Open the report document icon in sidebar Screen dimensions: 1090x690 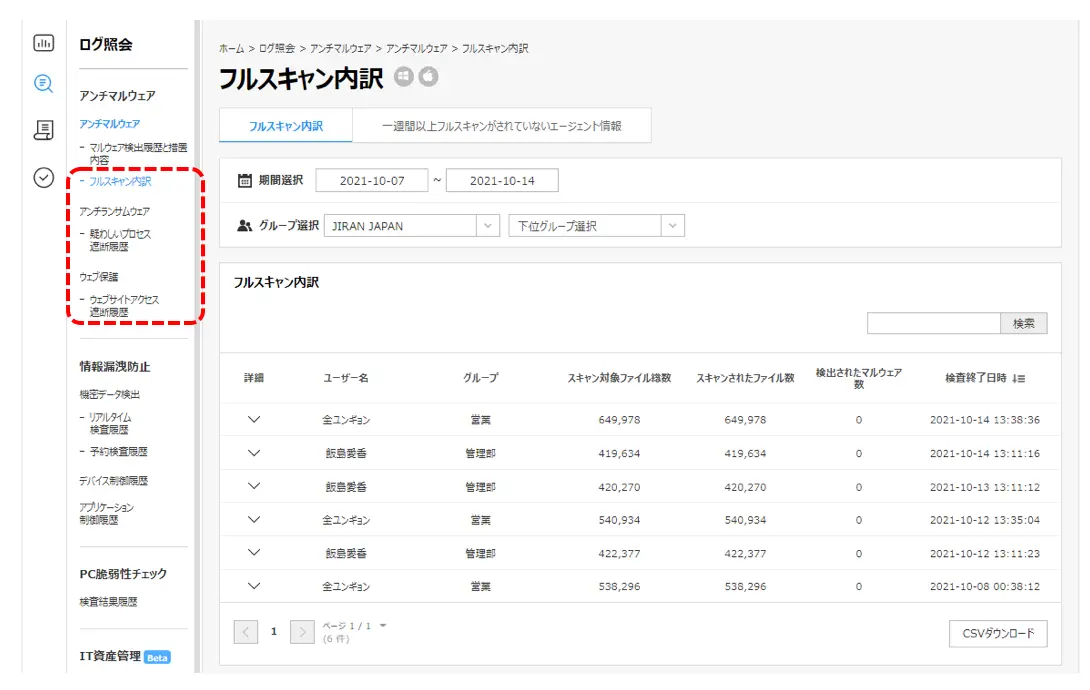click(x=43, y=129)
